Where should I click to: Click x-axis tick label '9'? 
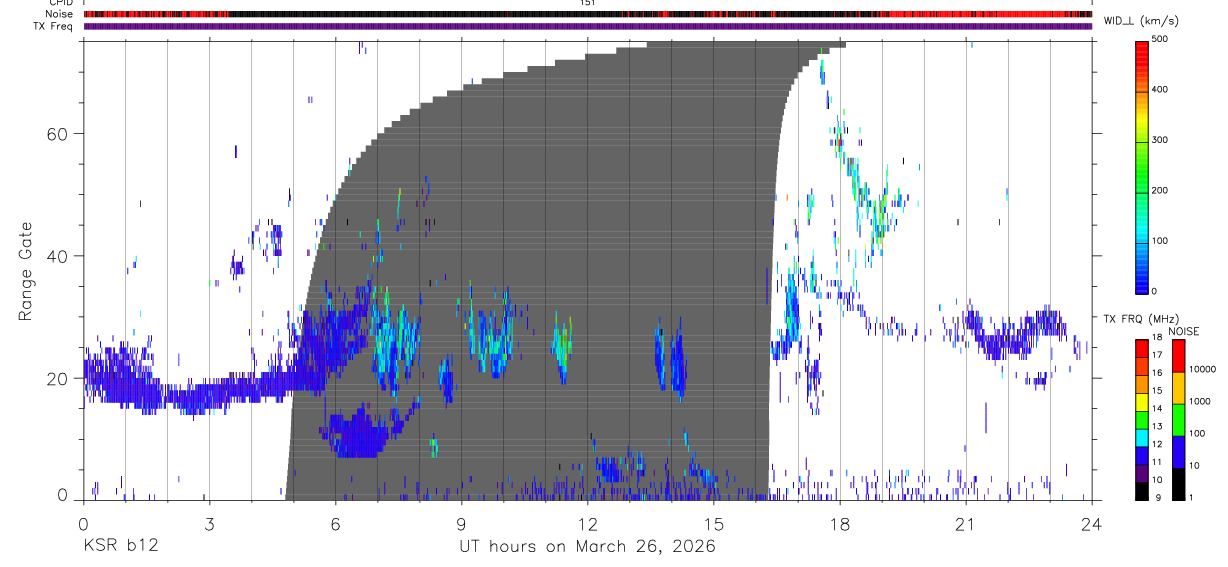[x=461, y=523]
